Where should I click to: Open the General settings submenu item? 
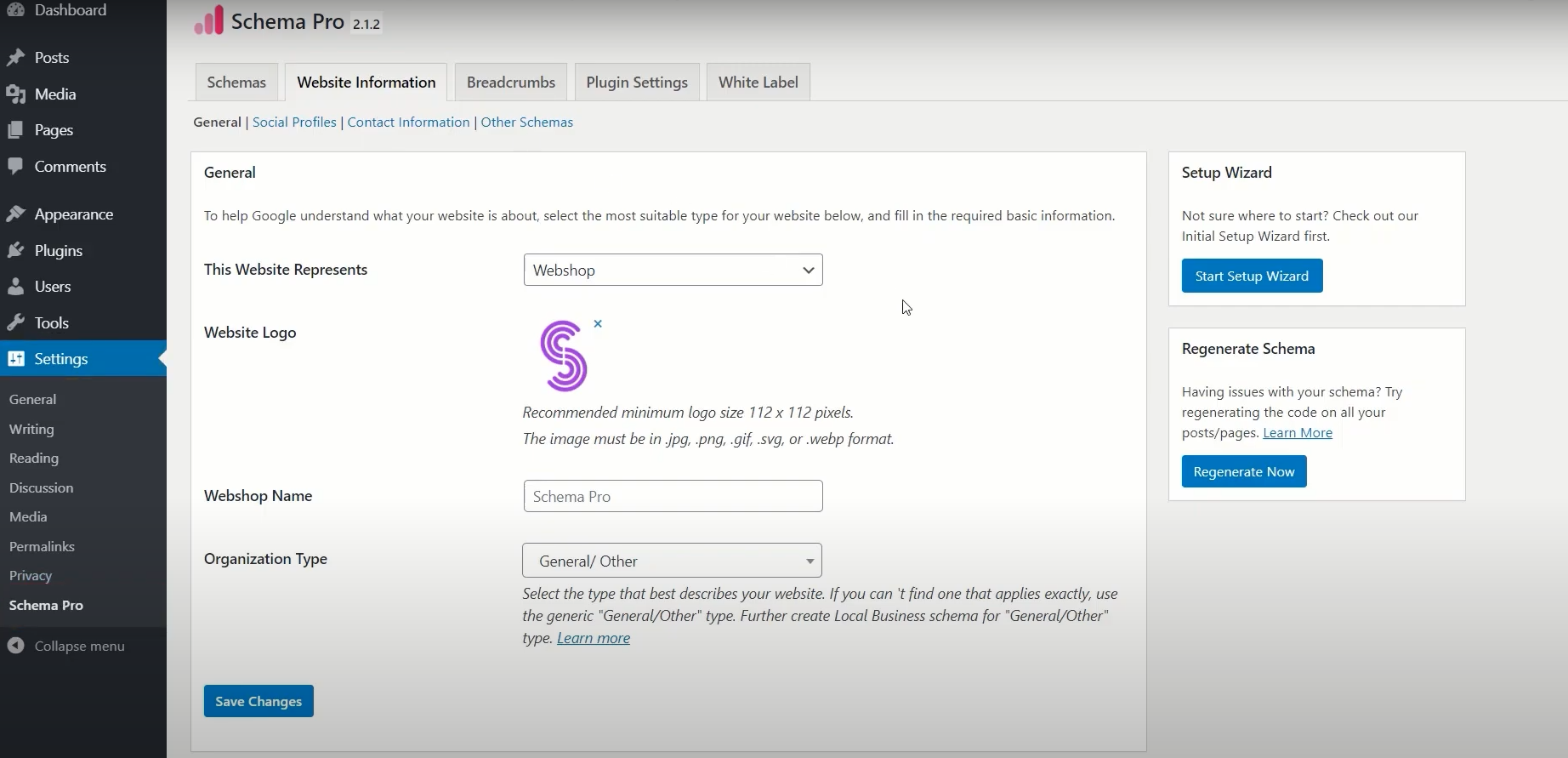tap(32, 399)
